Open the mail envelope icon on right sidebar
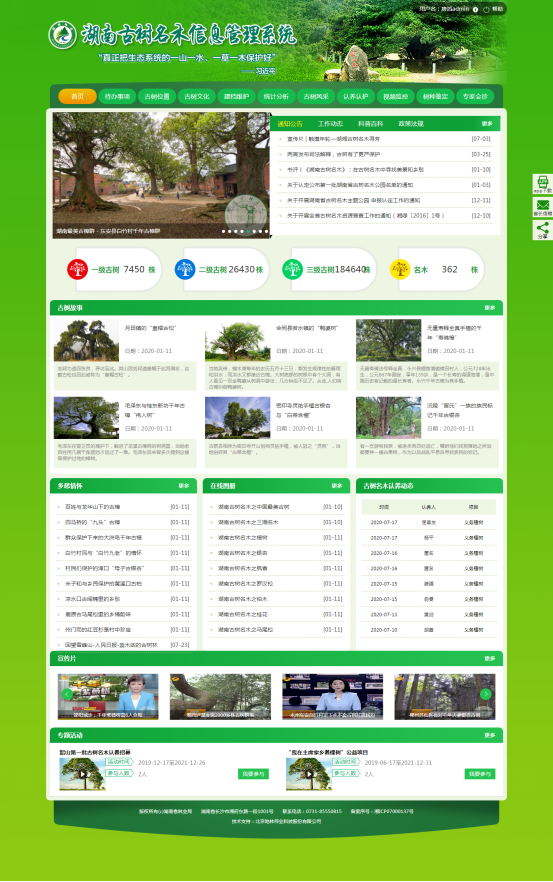The image size is (553, 882). tap(543, 206)
